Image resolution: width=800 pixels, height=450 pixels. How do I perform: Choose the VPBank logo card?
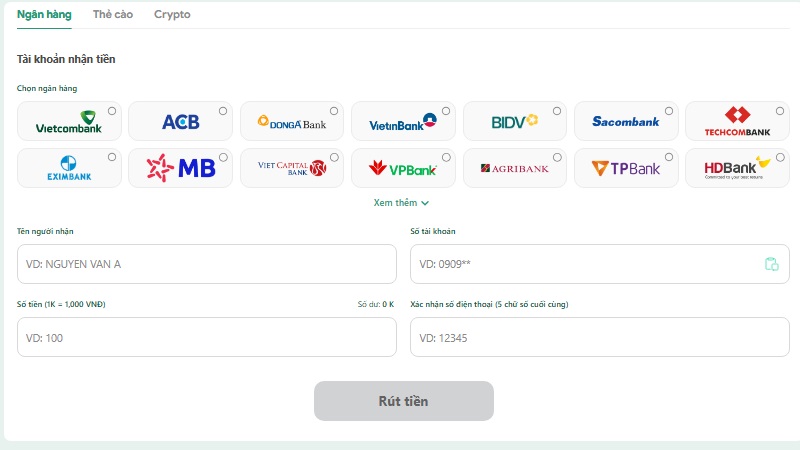[403, 168]
